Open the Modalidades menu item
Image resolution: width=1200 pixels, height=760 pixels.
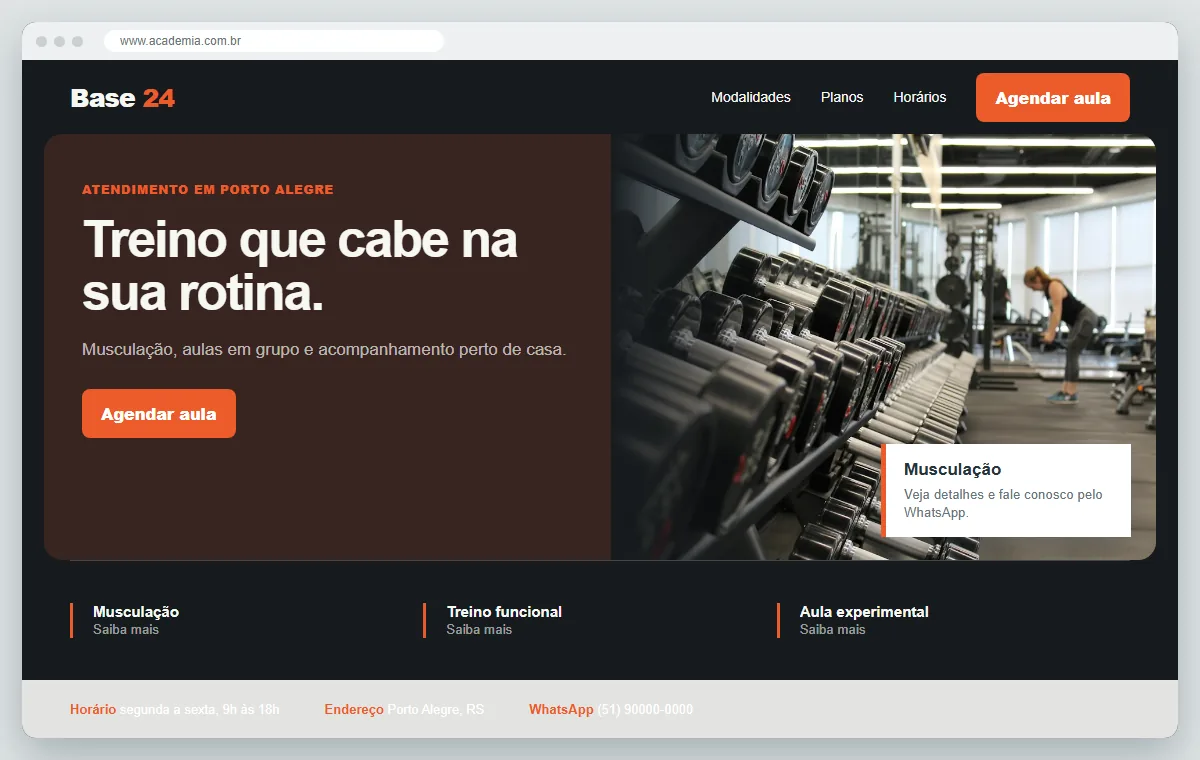pos(751,97)
